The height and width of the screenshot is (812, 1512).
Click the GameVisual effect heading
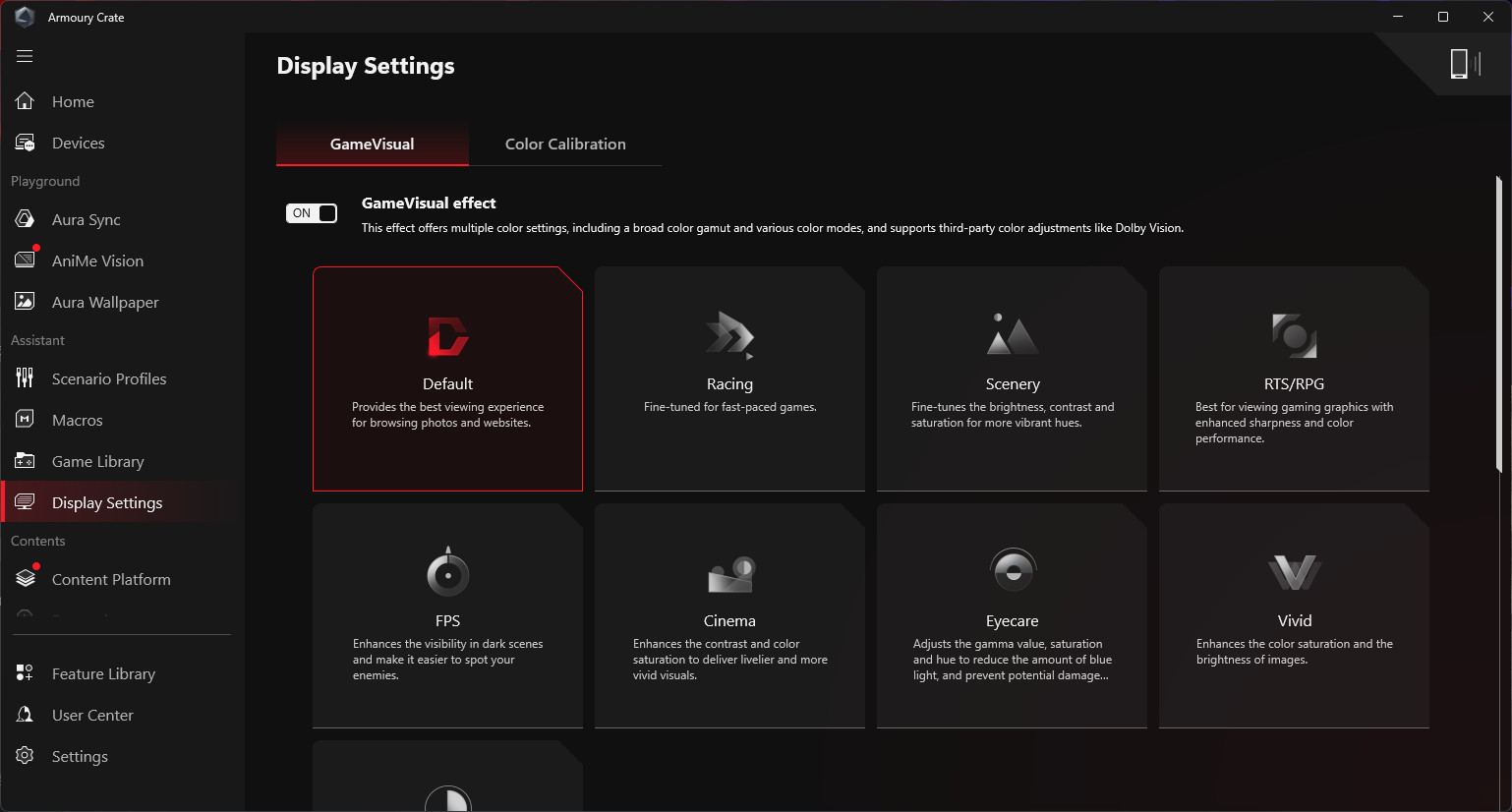pos(429,203)
